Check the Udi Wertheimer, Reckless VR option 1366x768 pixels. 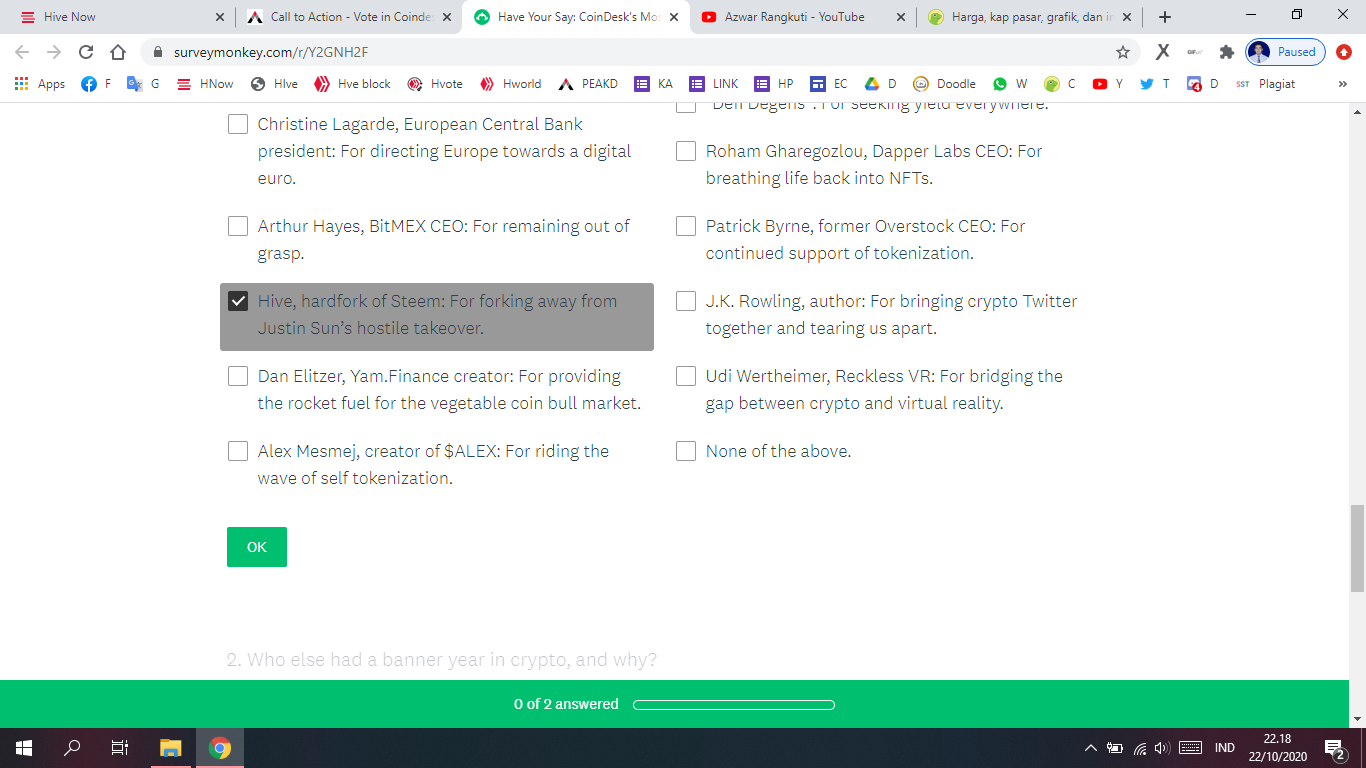pyautogui.click(x=686, y=376)
